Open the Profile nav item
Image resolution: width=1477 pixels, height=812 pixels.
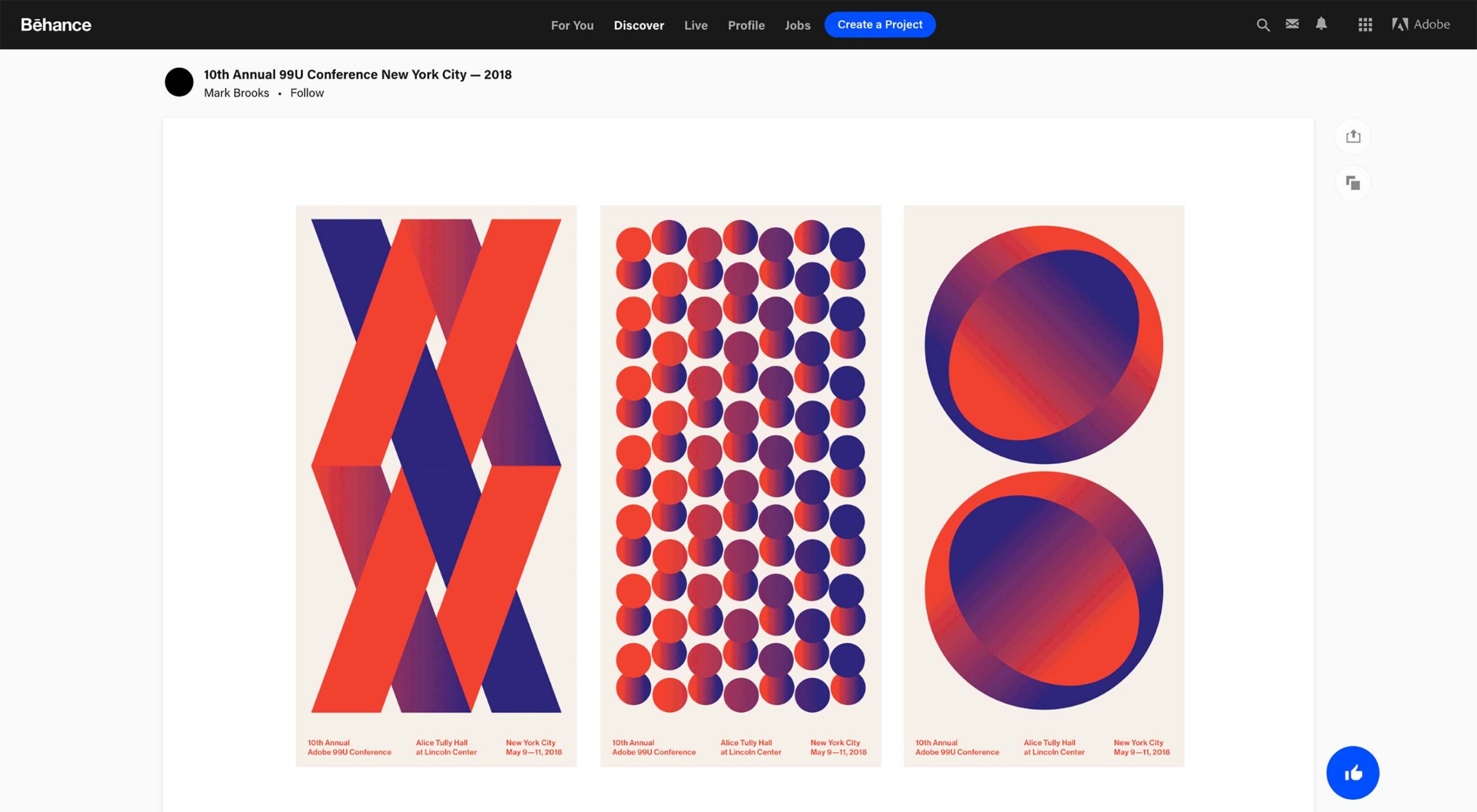tap(746, 25)
